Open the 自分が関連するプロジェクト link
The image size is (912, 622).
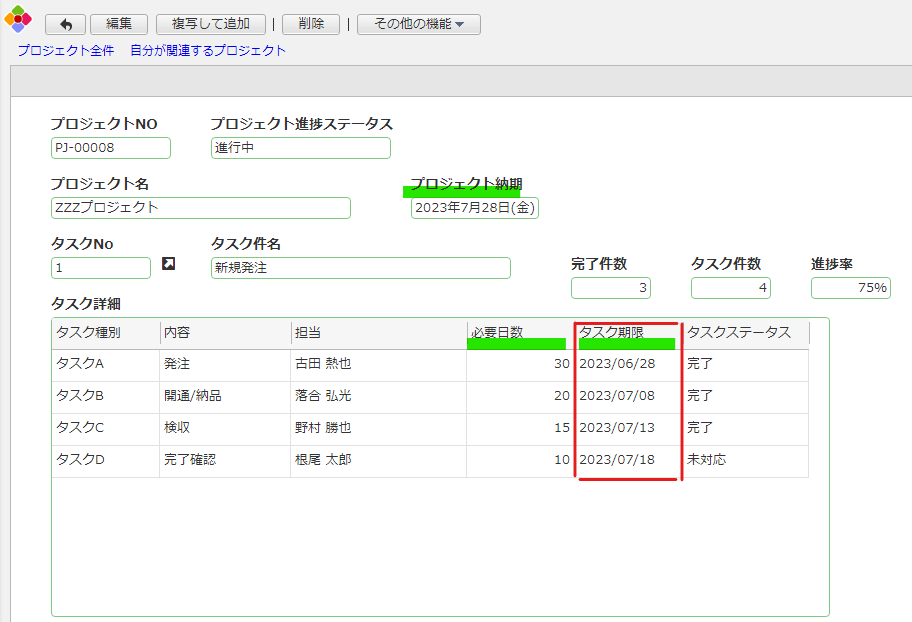click(x=208, y=50)
